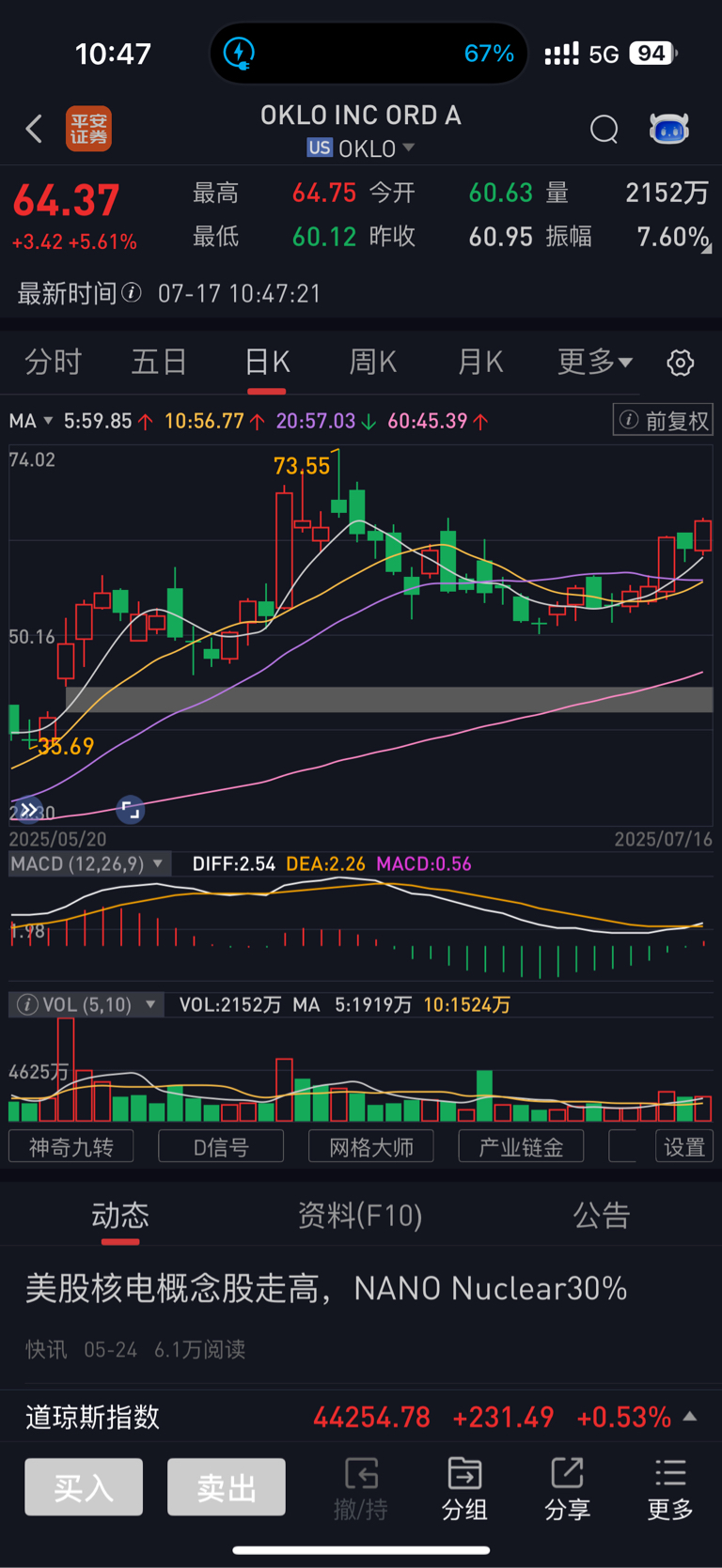Viewport: 722px width, 1568px height.
Task: Tap the back arrow icon
Action: point(34,129)
